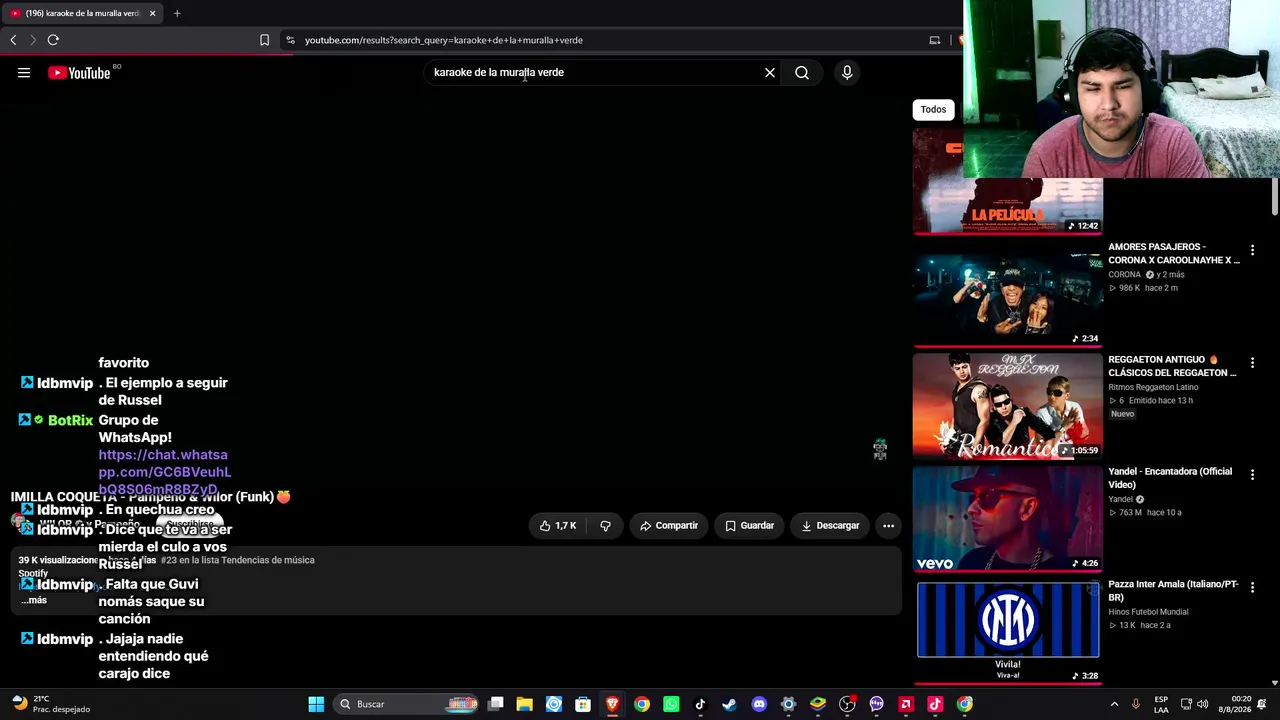Image resolution: width=1280 pixels, height=720 pixels.
Task: Open AMD Software from the taskbar
Action: coord(906,704)
